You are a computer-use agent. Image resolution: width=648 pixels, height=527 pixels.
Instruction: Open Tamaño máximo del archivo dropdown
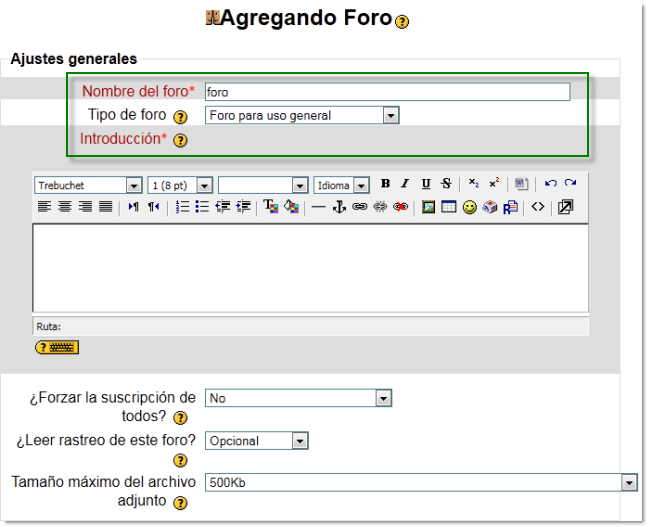[629, 483]
